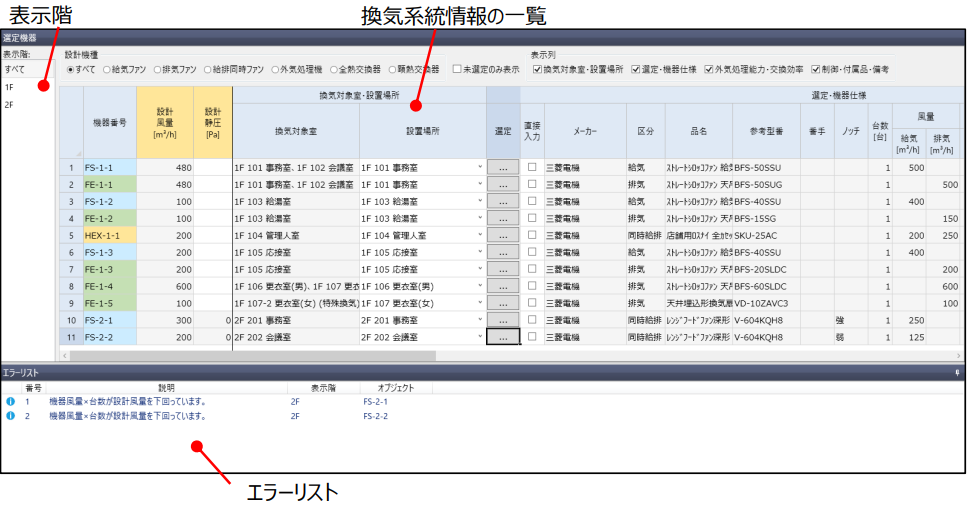Screen dimensions: 968x512
Task: Click the info icon for error 2
Action: 10,416
